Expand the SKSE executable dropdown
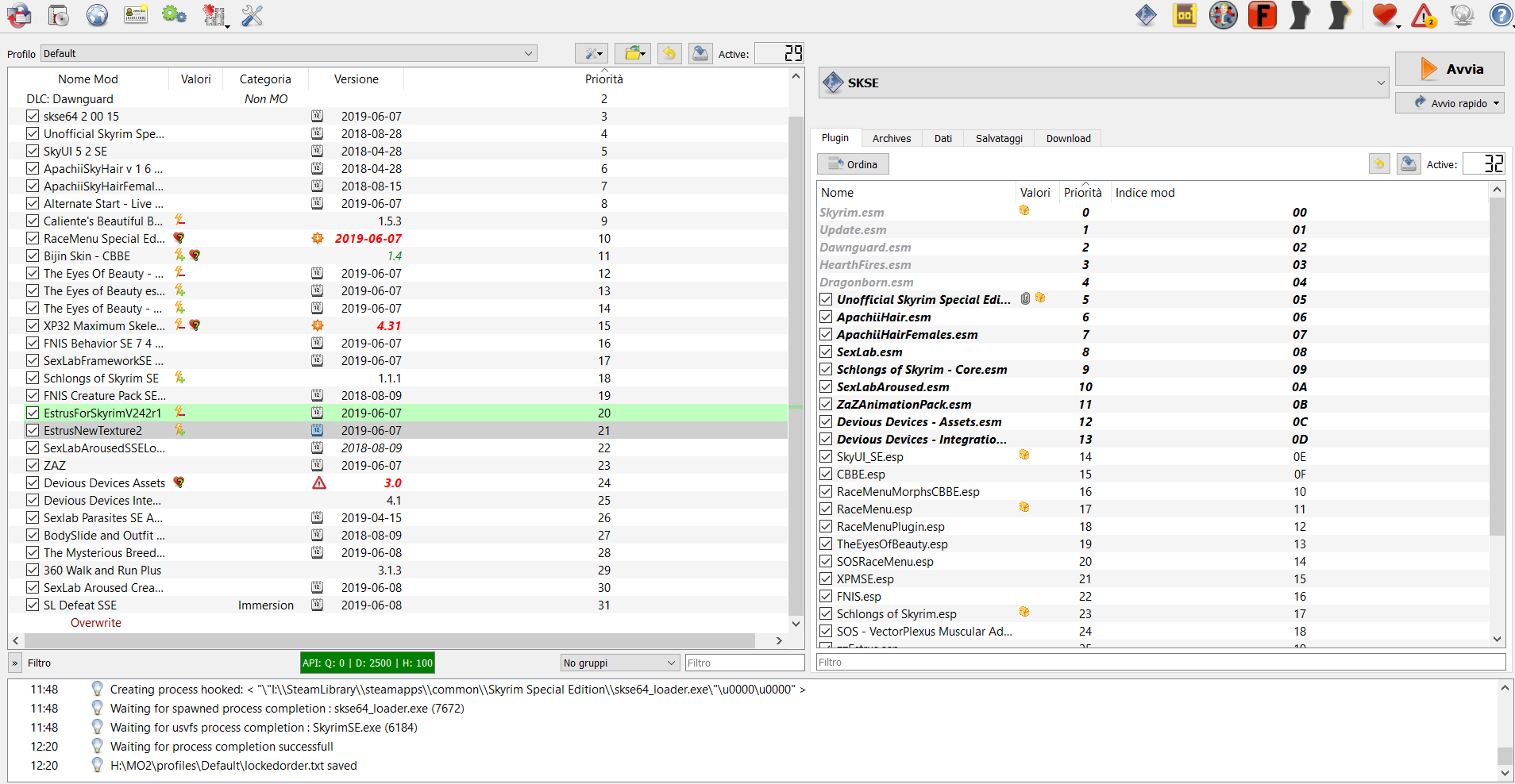The width and height of the screenshot is (1515, 784). pyautogui.click(x=1104, y=83)
